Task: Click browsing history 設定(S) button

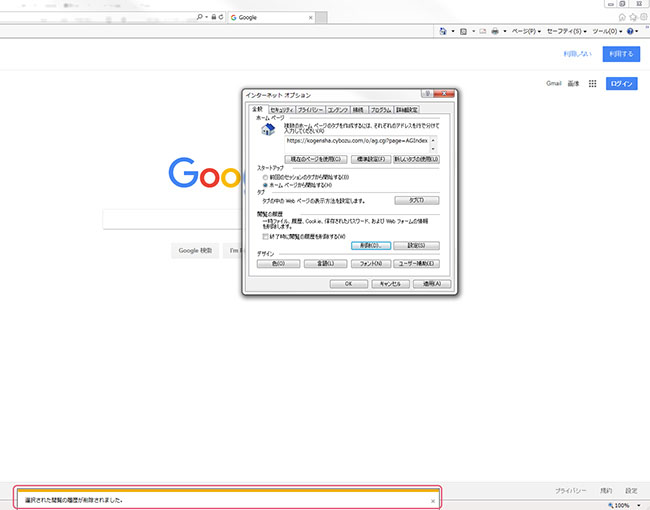Action: click(416, 245)
